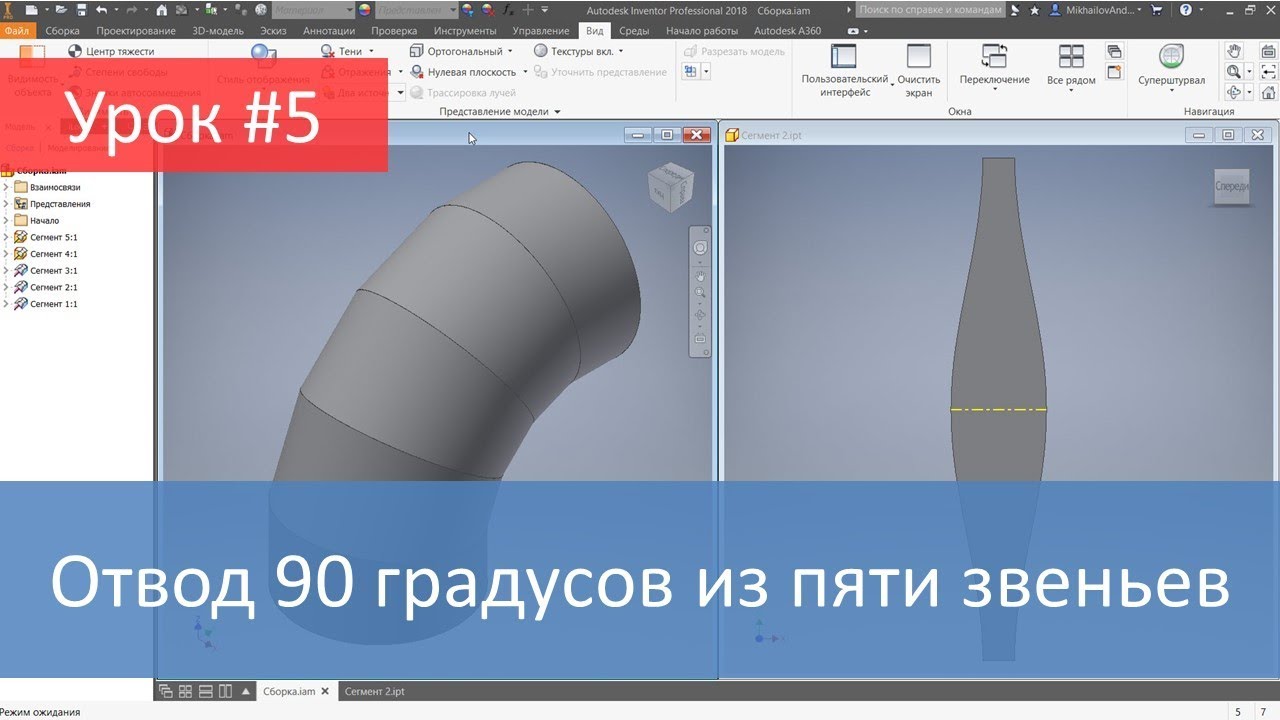Click the cascade layout icon in bottom tab bar
Screen dimensions: 1280x720
click(x=166, y=691)
